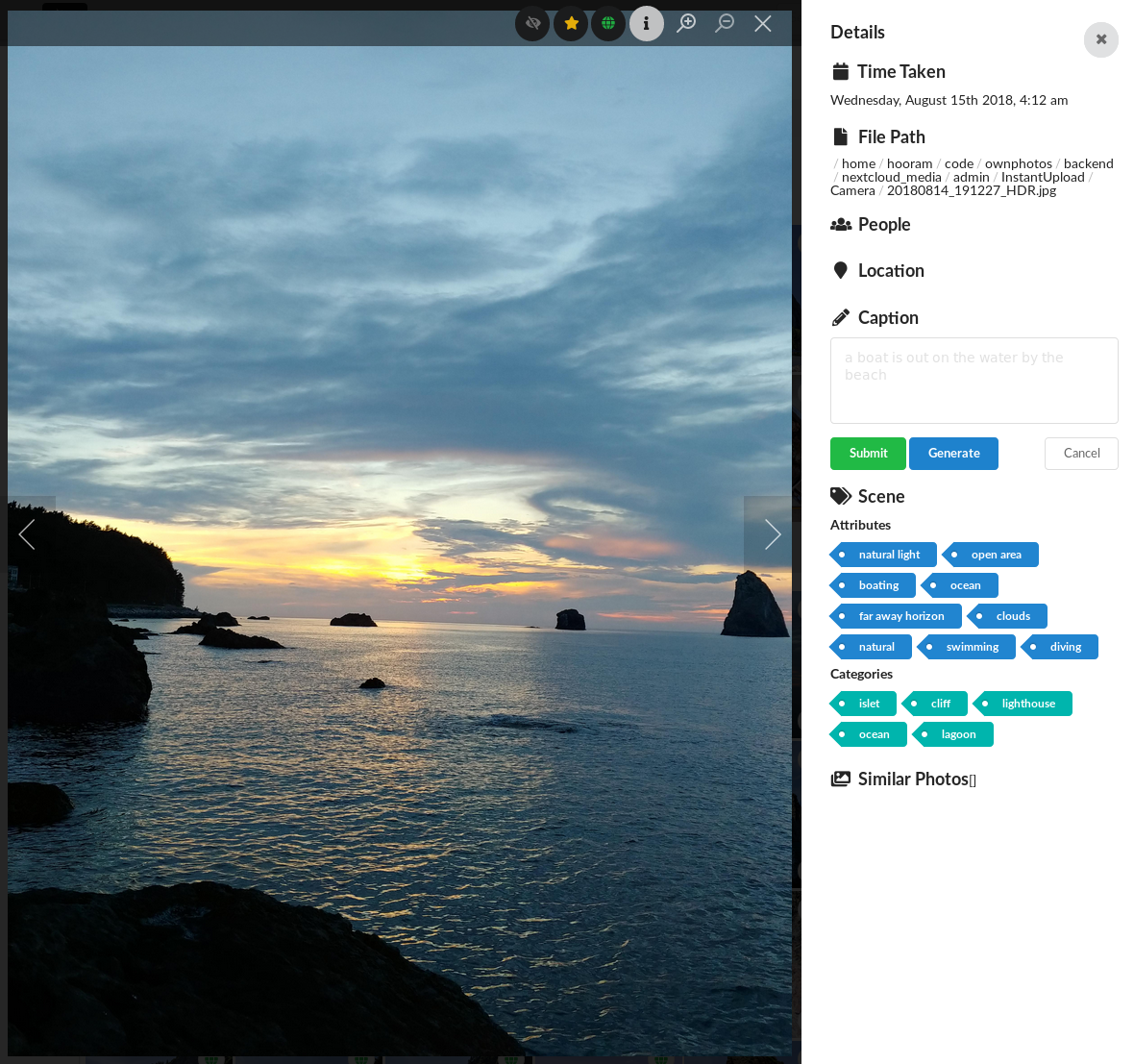Submit the generated caption

point(868,453)
